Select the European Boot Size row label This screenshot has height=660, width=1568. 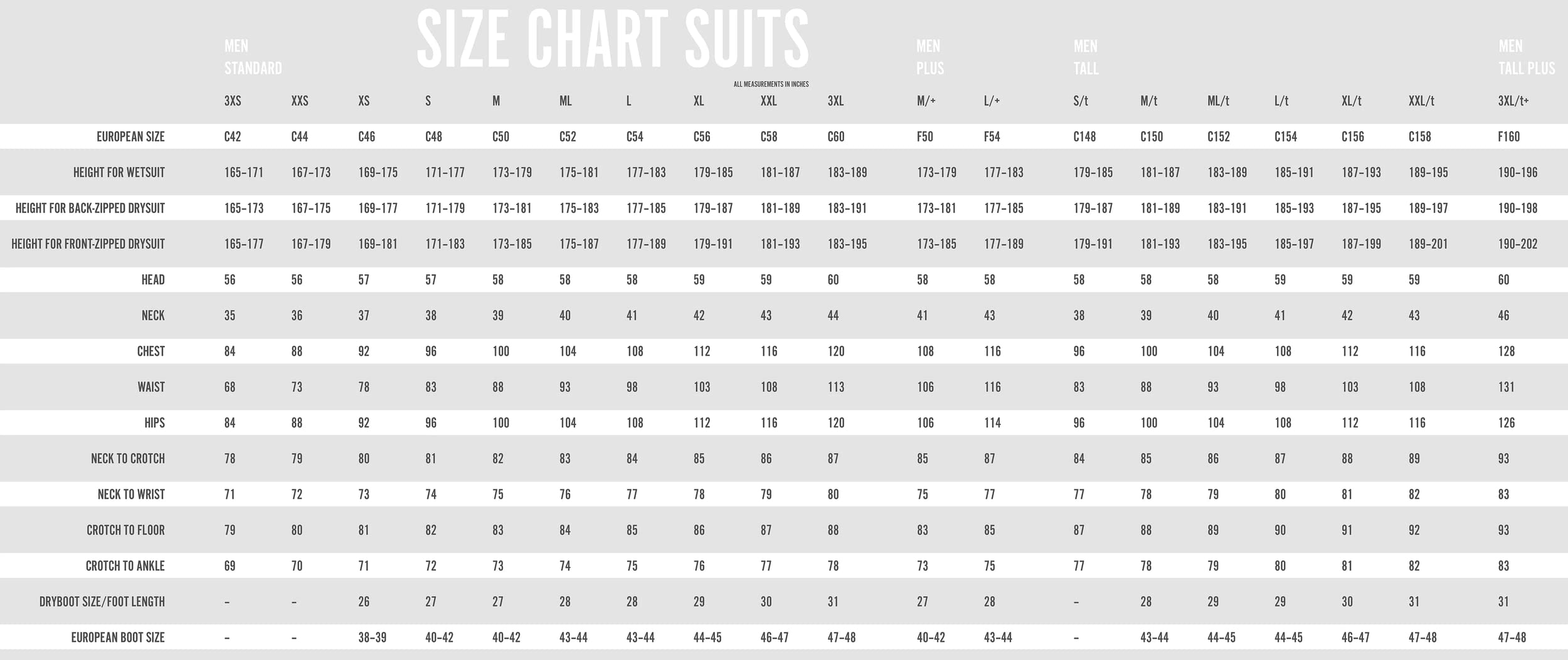(x=117, y=637)
